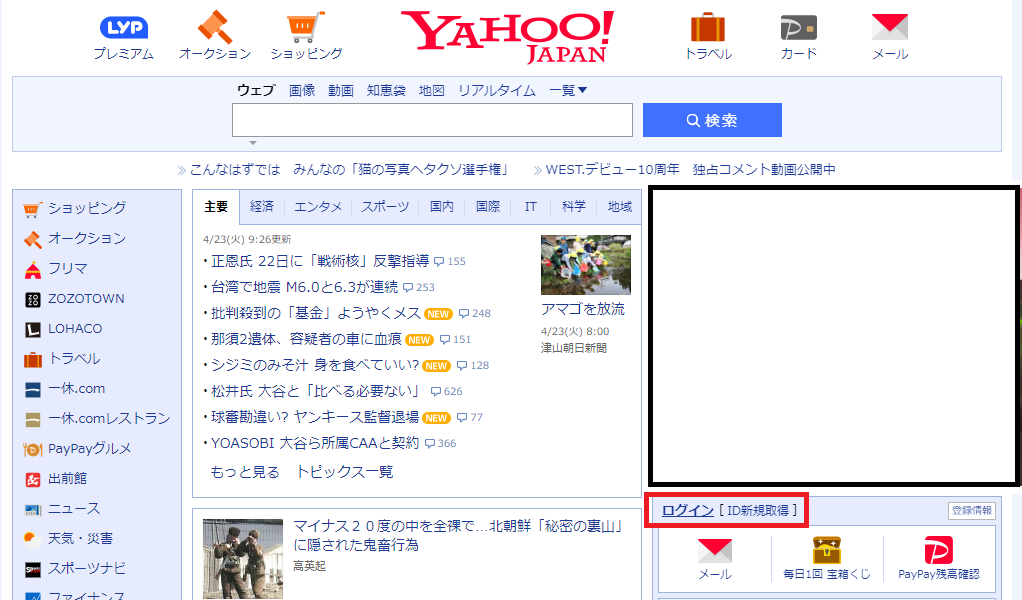This screenshot has height=600, width=1022.
Task: Click the Yahoo! JAPAN logo
Action: coord(508,36)
